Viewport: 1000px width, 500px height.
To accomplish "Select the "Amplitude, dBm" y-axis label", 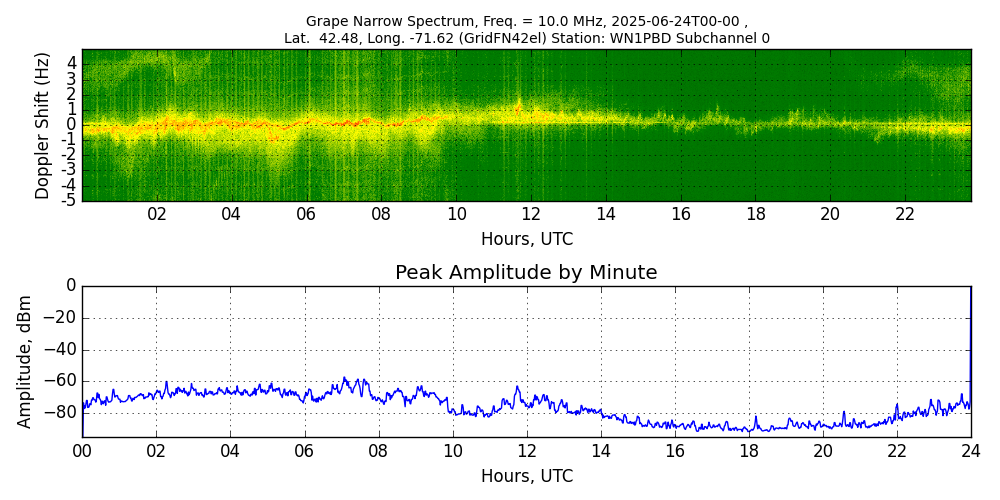I will (26, 361).
